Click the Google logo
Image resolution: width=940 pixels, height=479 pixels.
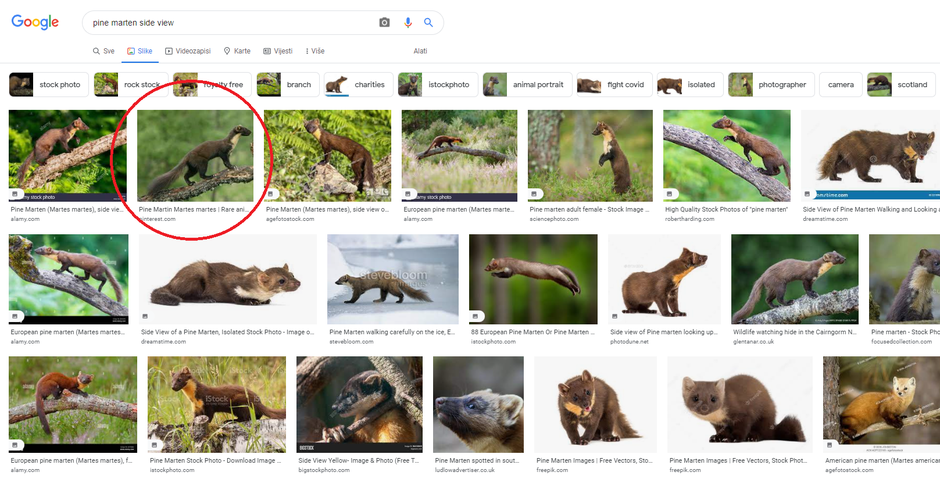point(34,22)
